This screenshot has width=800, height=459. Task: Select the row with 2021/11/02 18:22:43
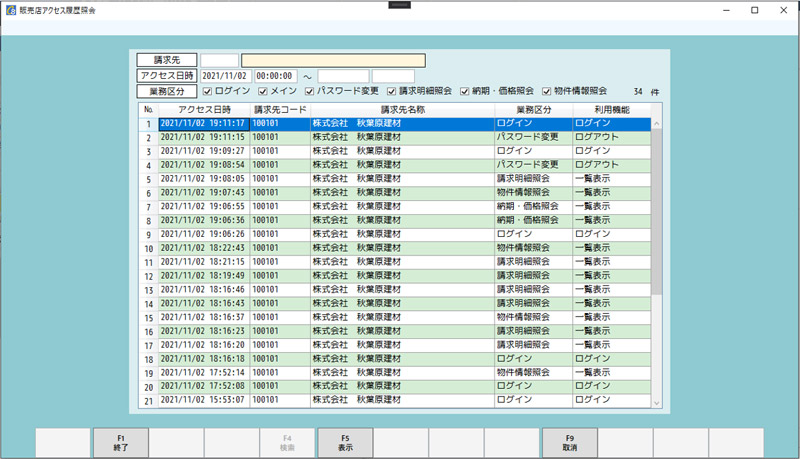pyautogui.click(x=395, y=248)
